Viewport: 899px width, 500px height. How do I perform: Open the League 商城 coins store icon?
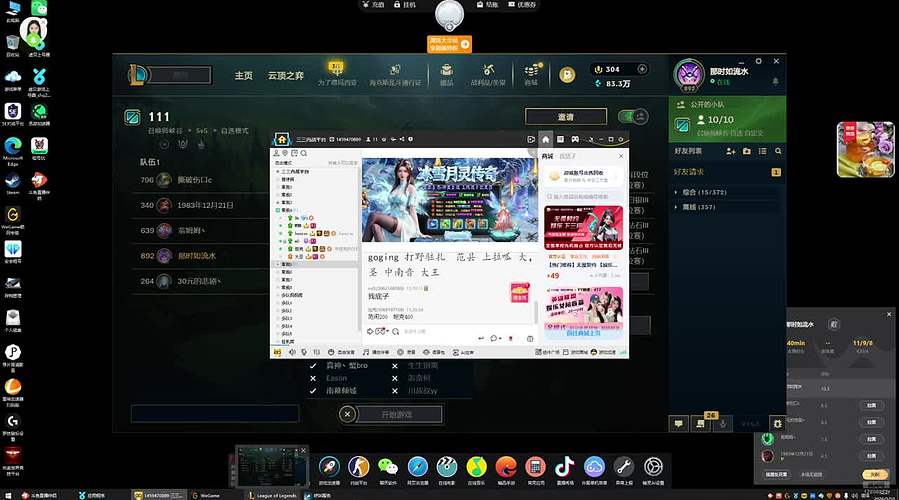[x=531, y=75]
